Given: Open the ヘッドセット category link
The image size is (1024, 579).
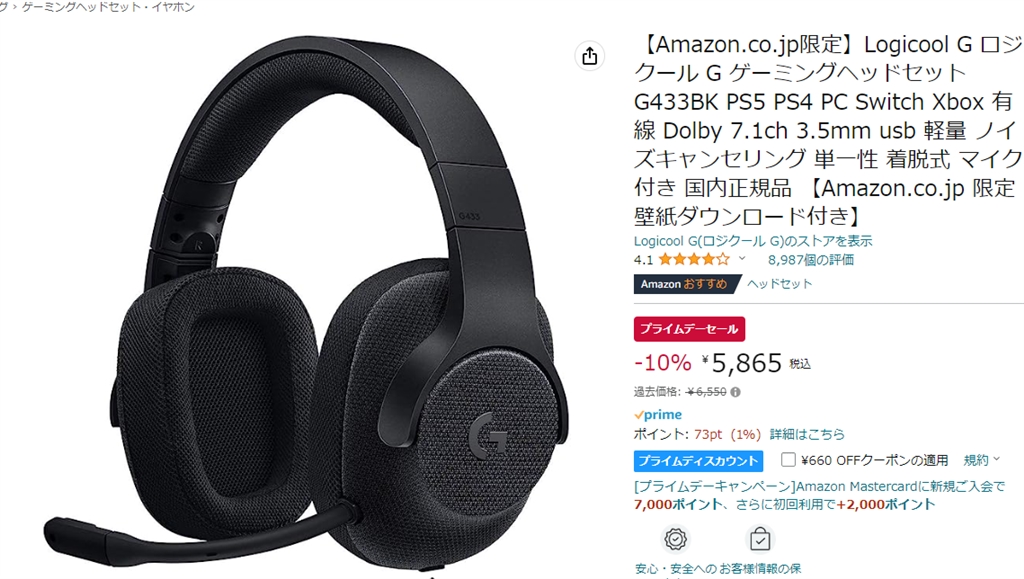Looking at the screenshot, I should point(779,284).
